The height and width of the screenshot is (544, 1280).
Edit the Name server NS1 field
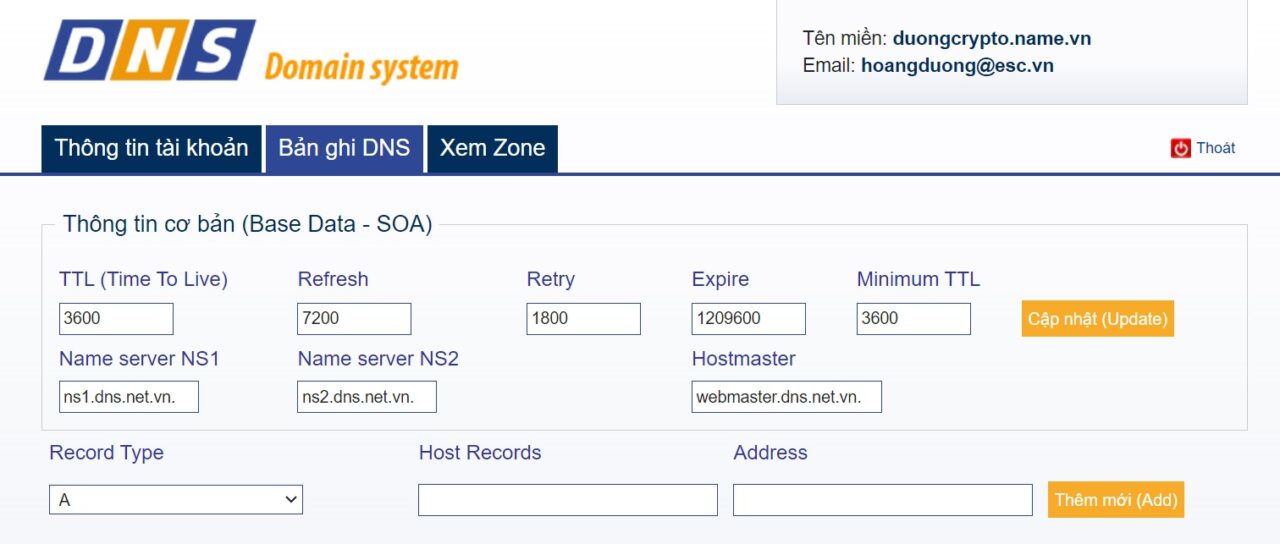pos(129,397)
